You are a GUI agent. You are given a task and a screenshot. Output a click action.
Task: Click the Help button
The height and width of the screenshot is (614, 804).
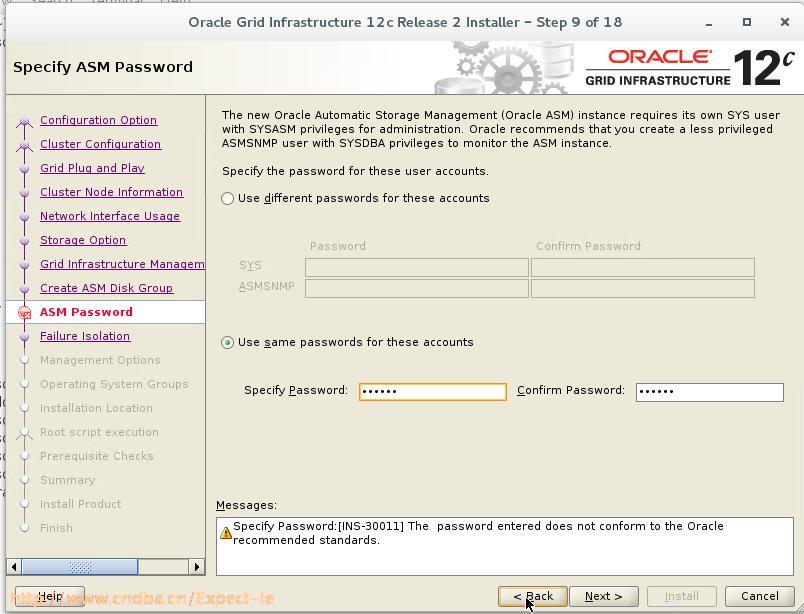(x=50, y=597)
